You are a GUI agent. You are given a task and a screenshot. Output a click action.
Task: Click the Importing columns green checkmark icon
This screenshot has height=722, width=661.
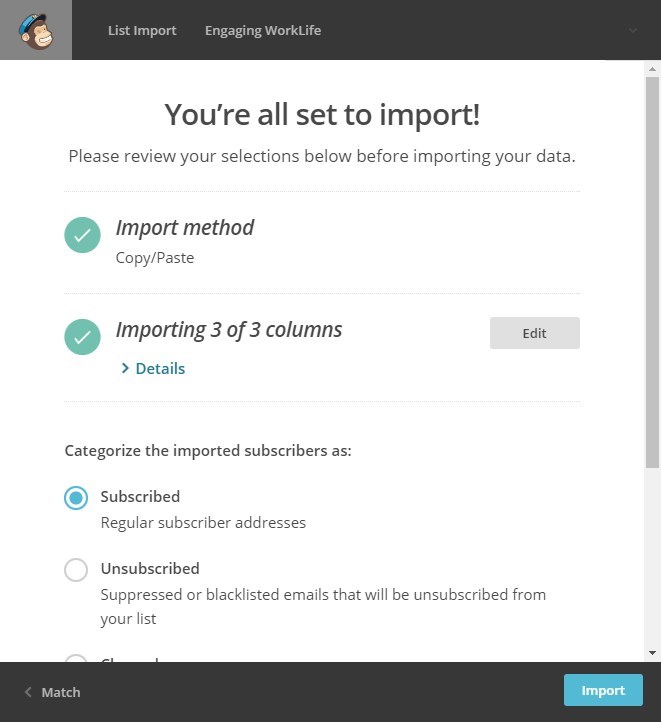pyautogui.click(x=82, y=337)
